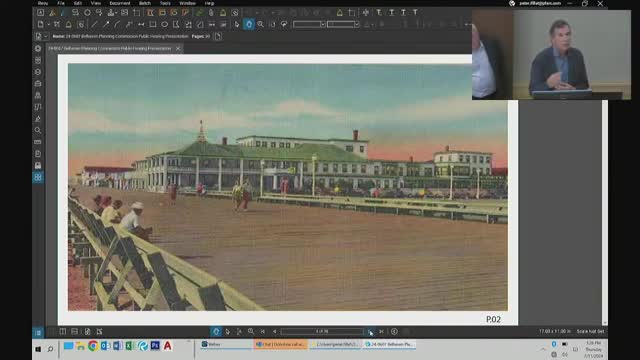The width and height of the screenshot is (640, 360).
Task: Open the active Thumbnails panel in sidebar
Action: coord(38,178)
